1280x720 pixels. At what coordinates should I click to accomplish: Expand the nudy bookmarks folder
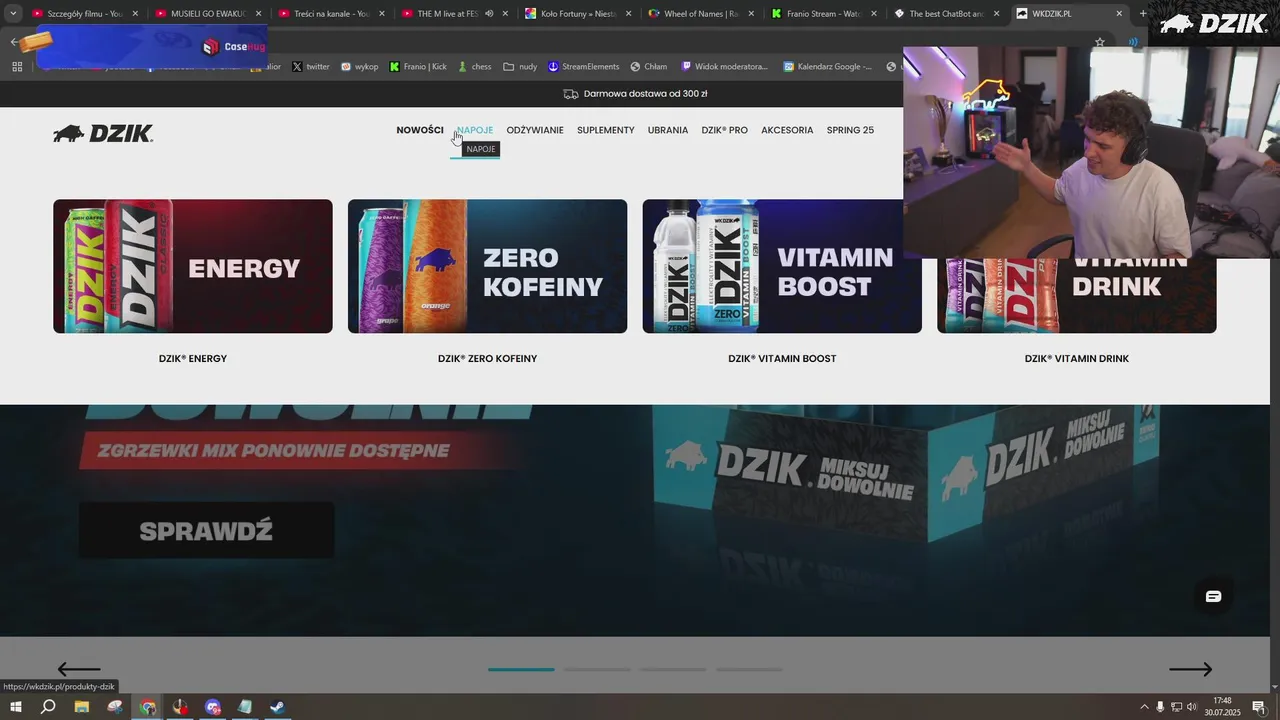coord(520,66)
